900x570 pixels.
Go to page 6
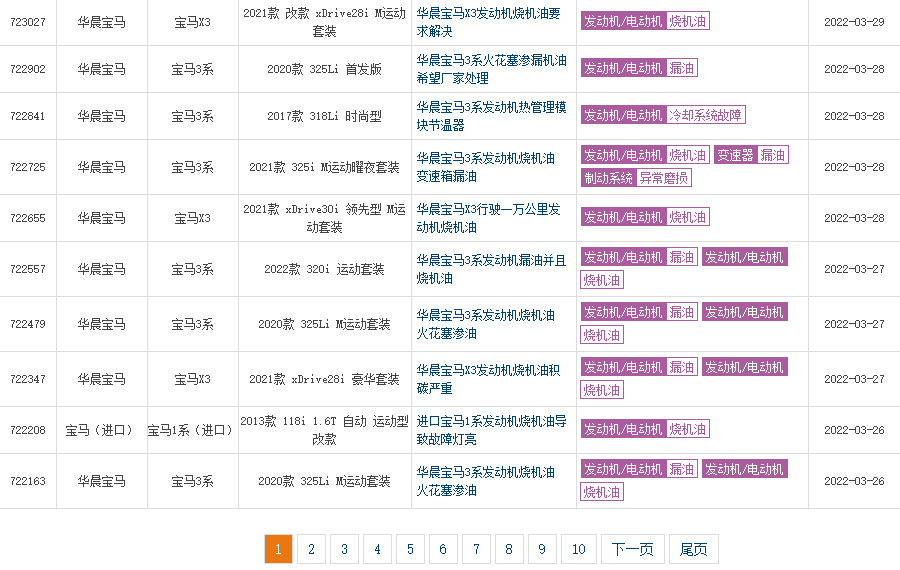443,549
